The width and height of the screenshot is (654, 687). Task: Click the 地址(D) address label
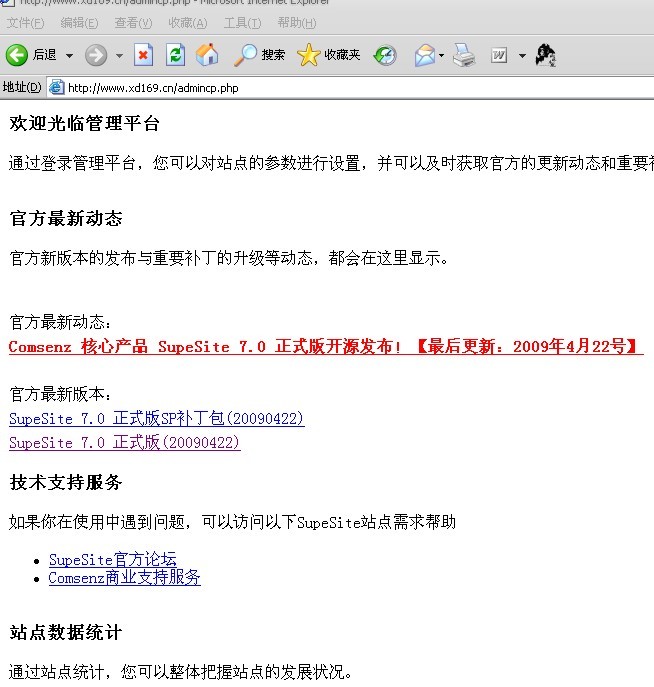tap(22, 87)
